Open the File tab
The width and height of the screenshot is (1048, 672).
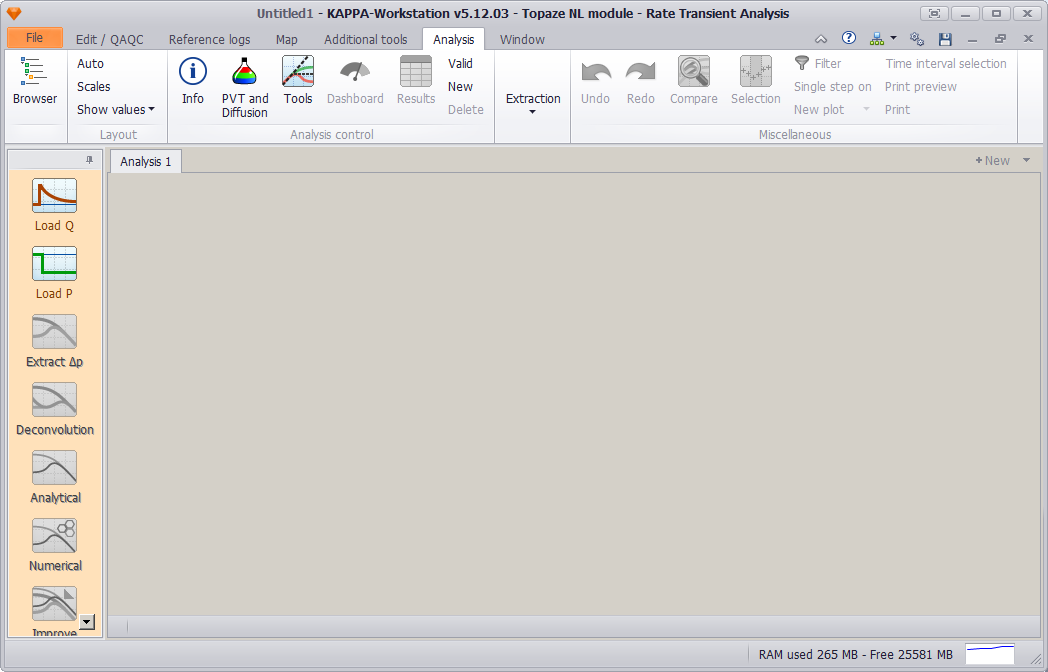point(35,37)
